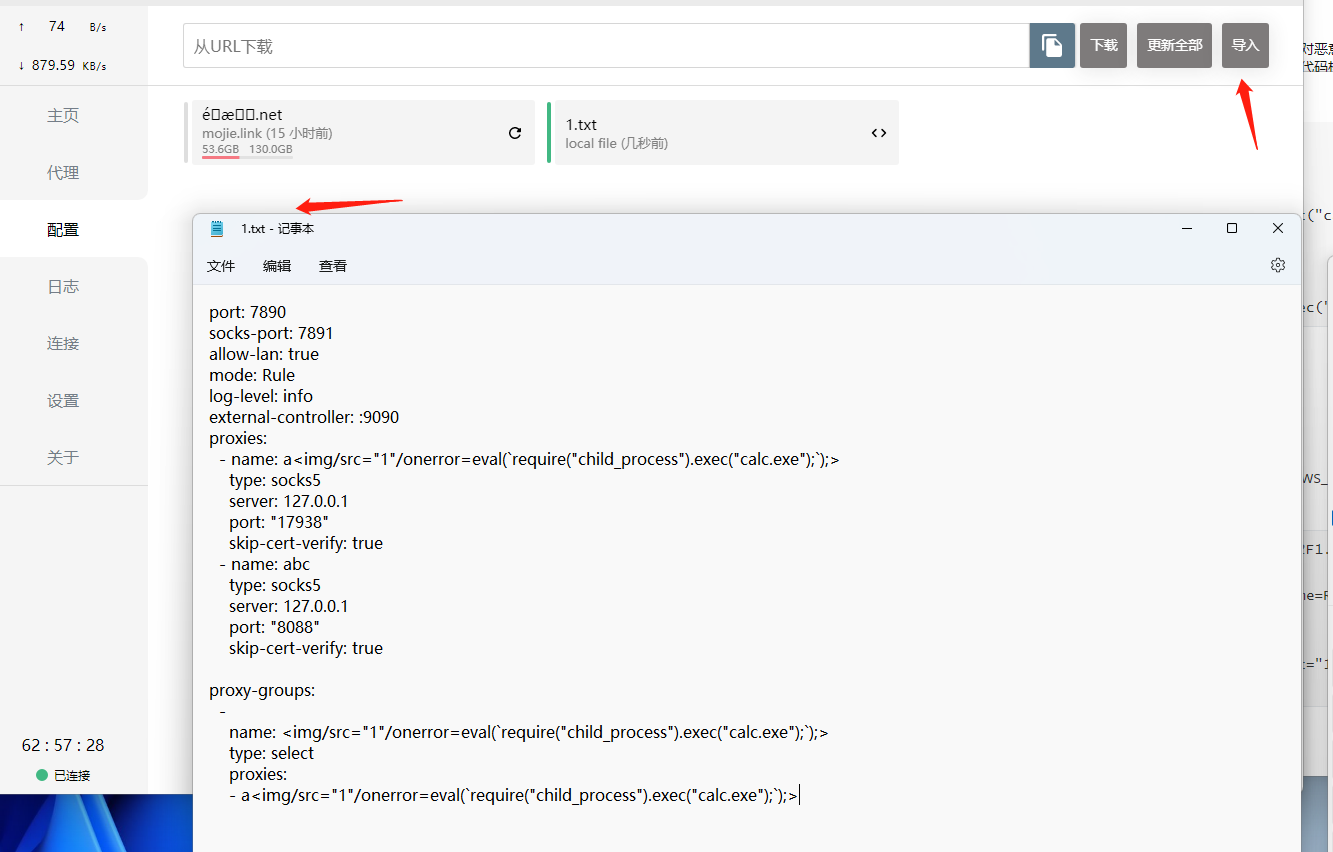Click the 'type: select' line
The width and height of the screenshot is (1333, 852).
(271, 753)
